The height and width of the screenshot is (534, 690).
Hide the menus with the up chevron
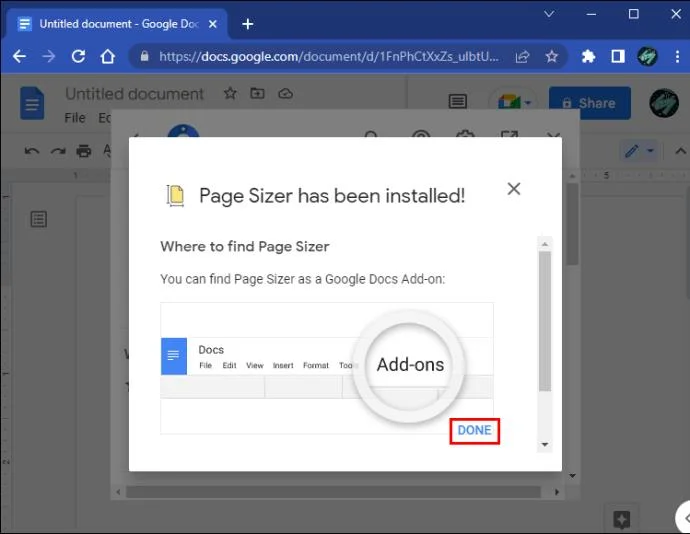pos(680,151)
